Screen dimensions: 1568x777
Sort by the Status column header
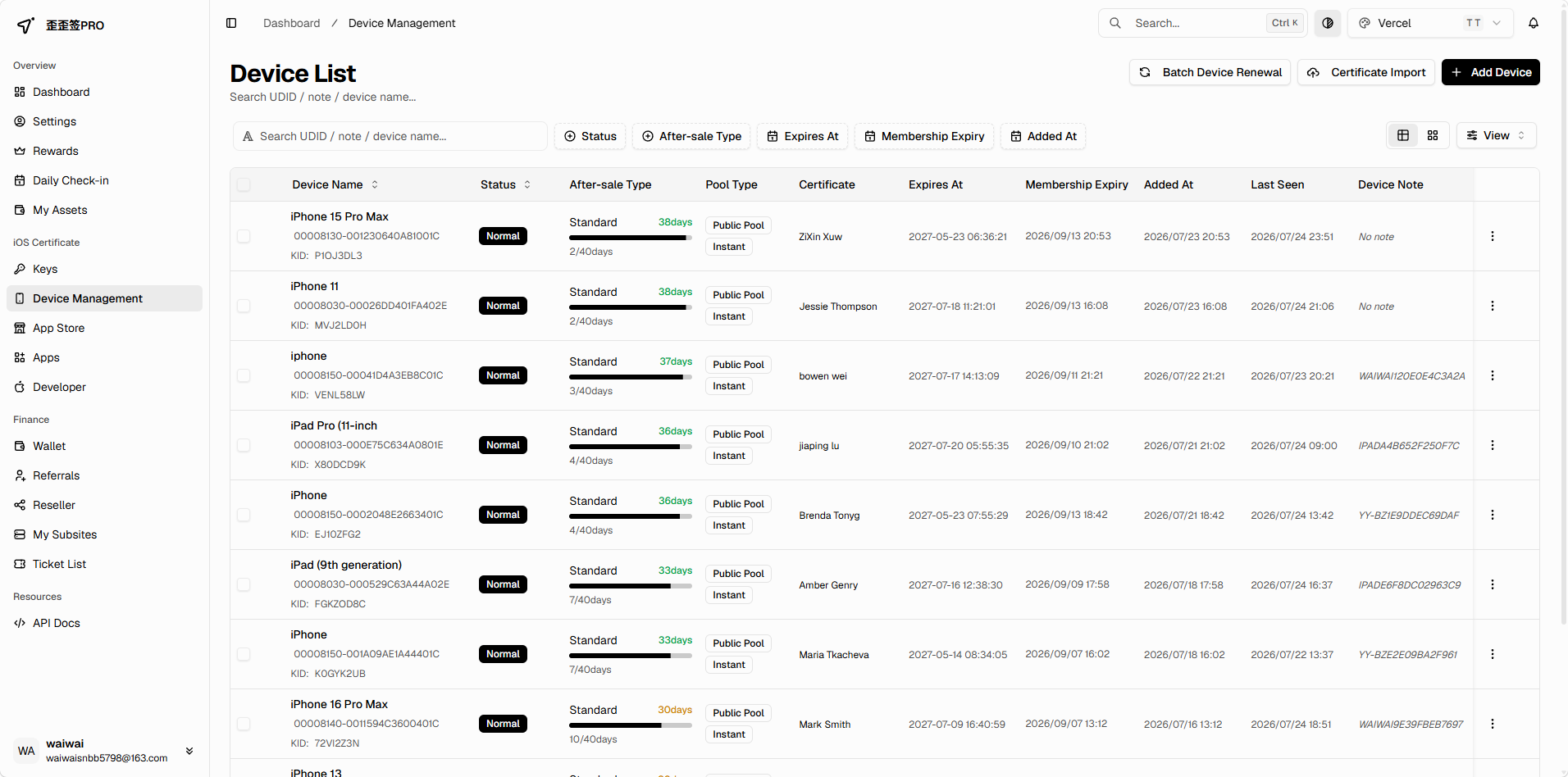(505, 184)
